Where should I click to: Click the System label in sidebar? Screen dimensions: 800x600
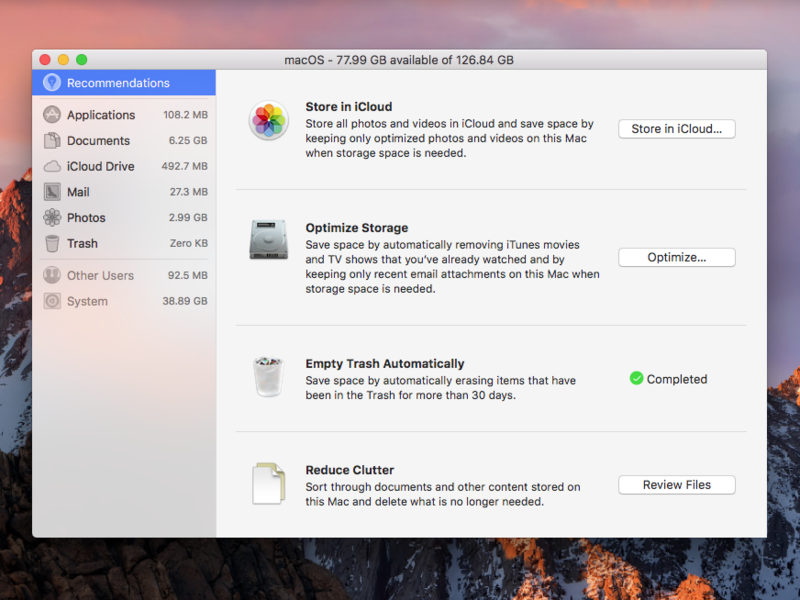click(x=87, y=302)
